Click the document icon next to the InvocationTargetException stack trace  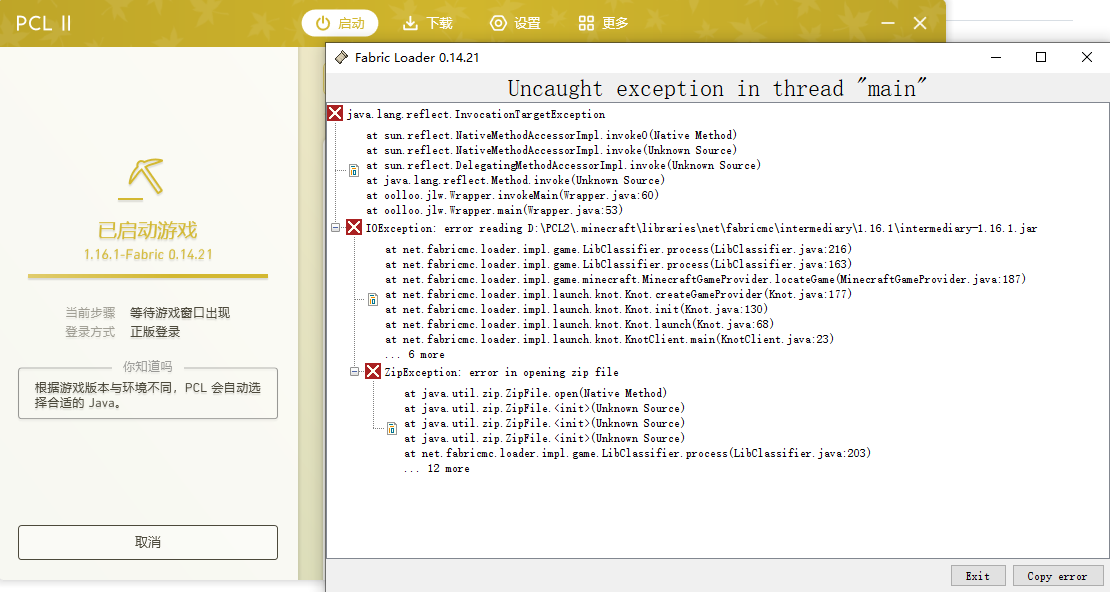354,169
